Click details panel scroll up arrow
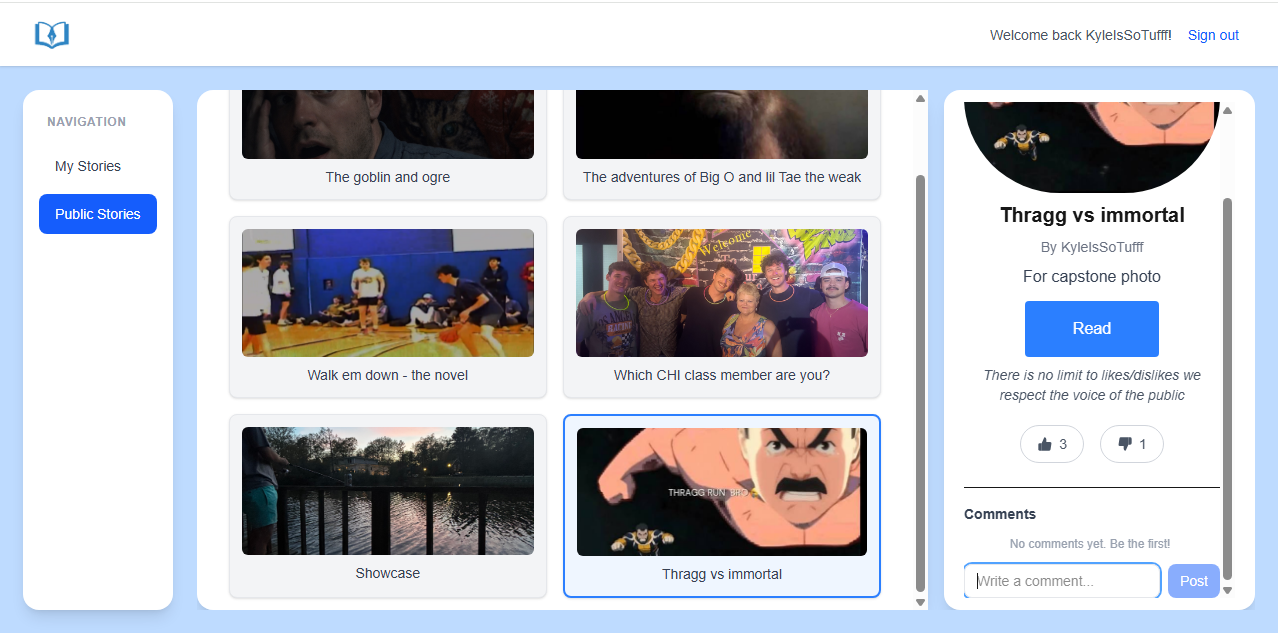The image size is (1278, 633). [1227, 110]
